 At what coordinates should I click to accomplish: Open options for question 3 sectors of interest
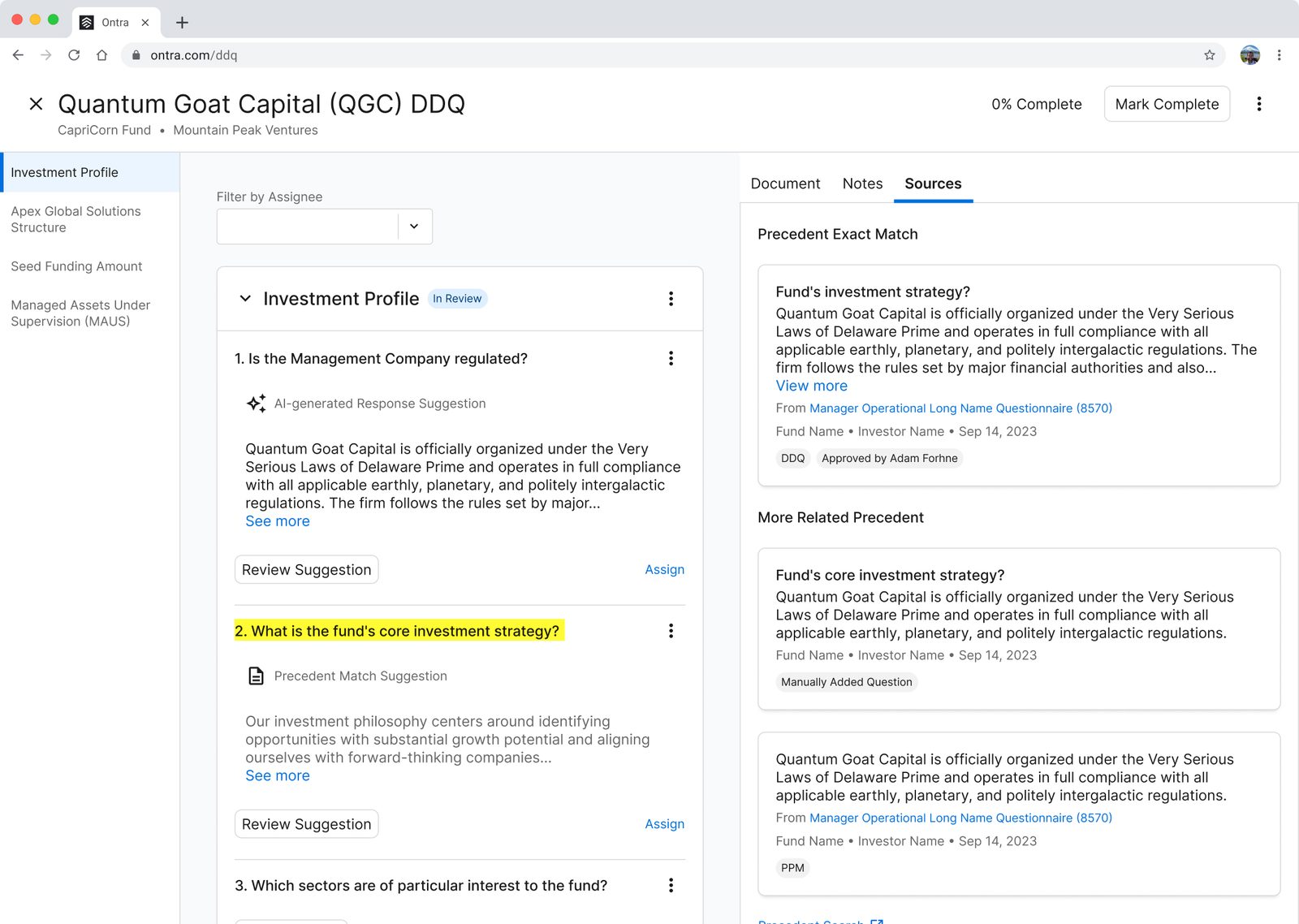coord(671,886)
